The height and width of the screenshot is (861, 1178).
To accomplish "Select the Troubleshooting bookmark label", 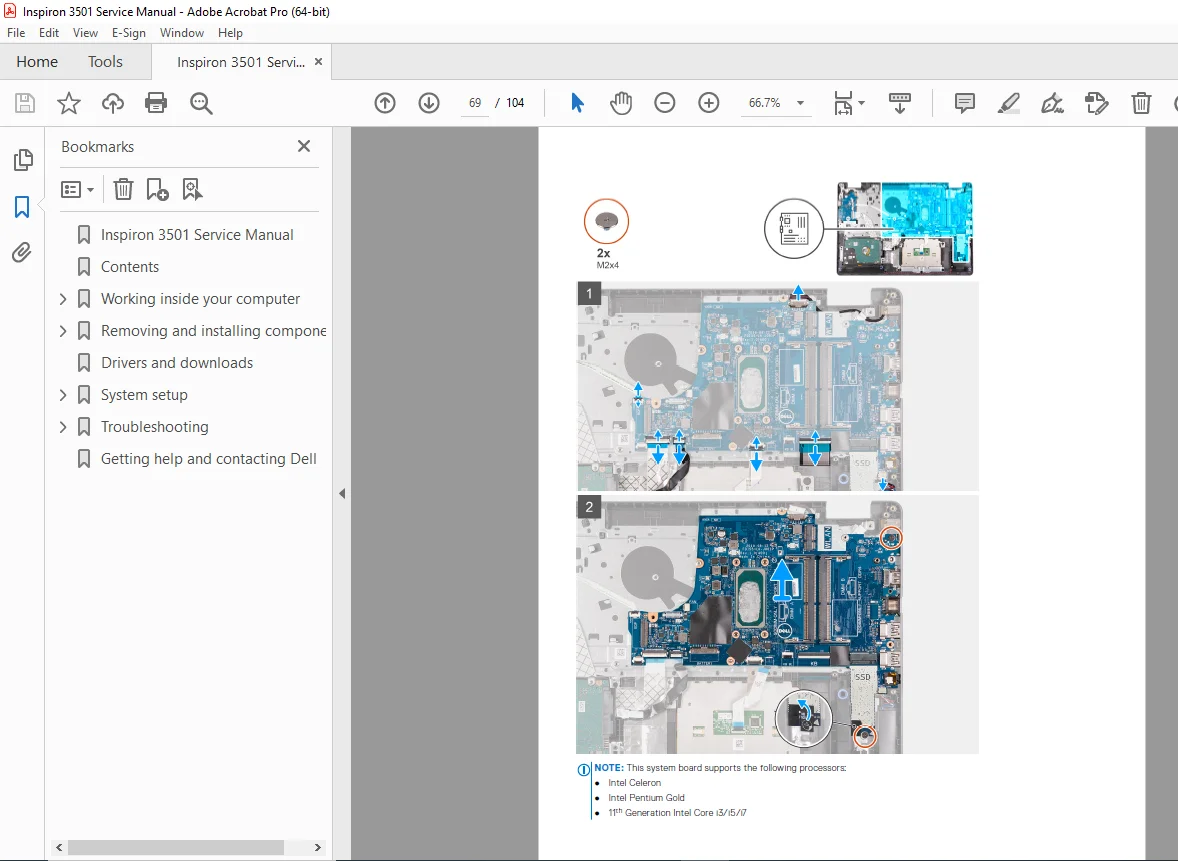I will [x=155, y=427].
